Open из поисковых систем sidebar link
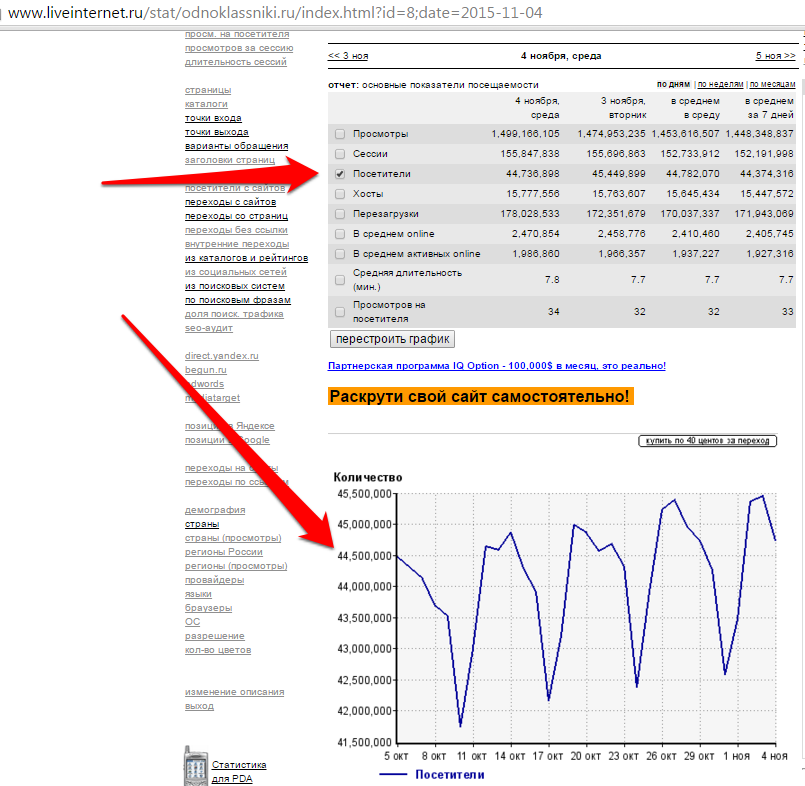805x786 pixels. tap(234, 286)
